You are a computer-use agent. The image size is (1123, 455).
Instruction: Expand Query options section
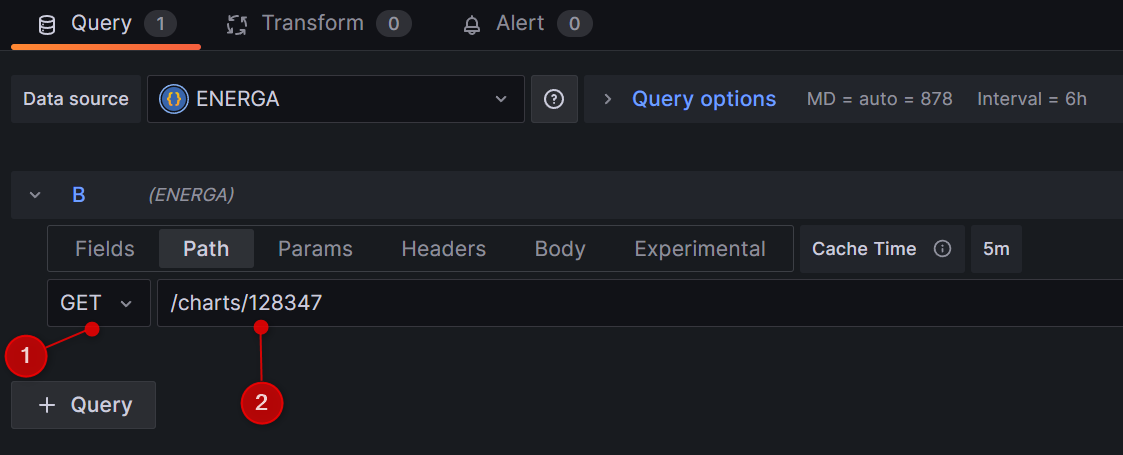pyautogui.click(x=703, y=99)
